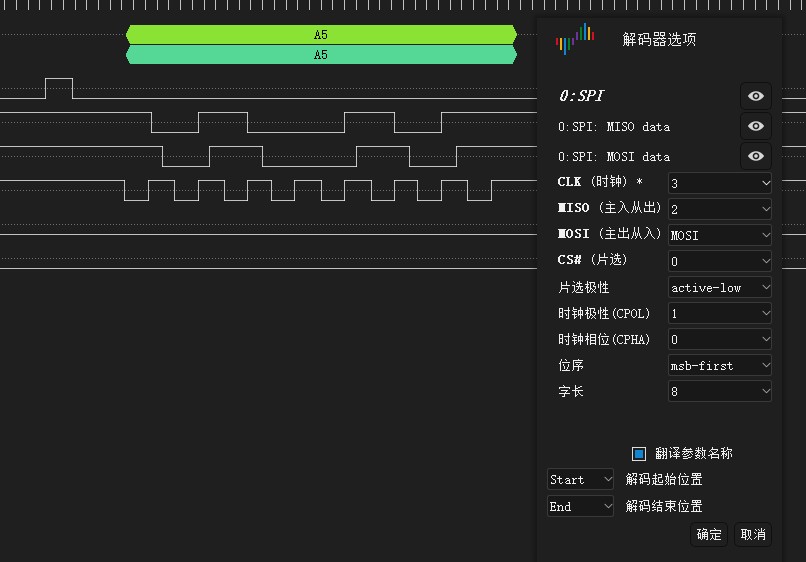Open the 时钟相位 (CPHA) dropdown
Screen dimensions: 806x562
point(719,339)
